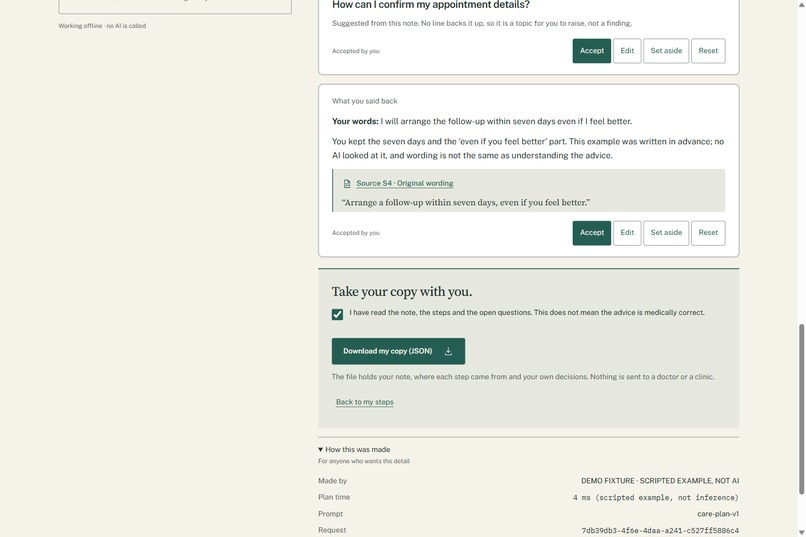The width and height of the screenshot is (806, 537).
Task: Edit the appointment details question card
Action: pyautogui.click(x=627, y=51)
